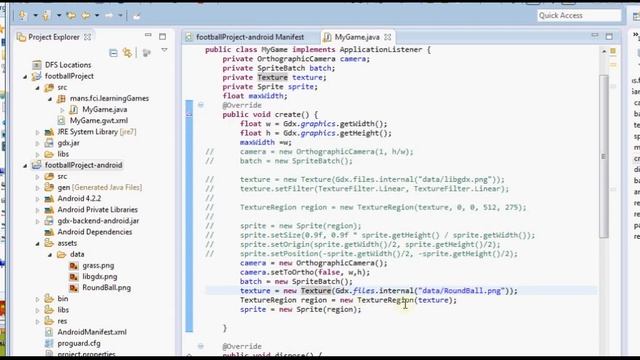The width and height of the screenshot is (640, 360).
Task: Minimize the editor area
Action: coord(595,36)
